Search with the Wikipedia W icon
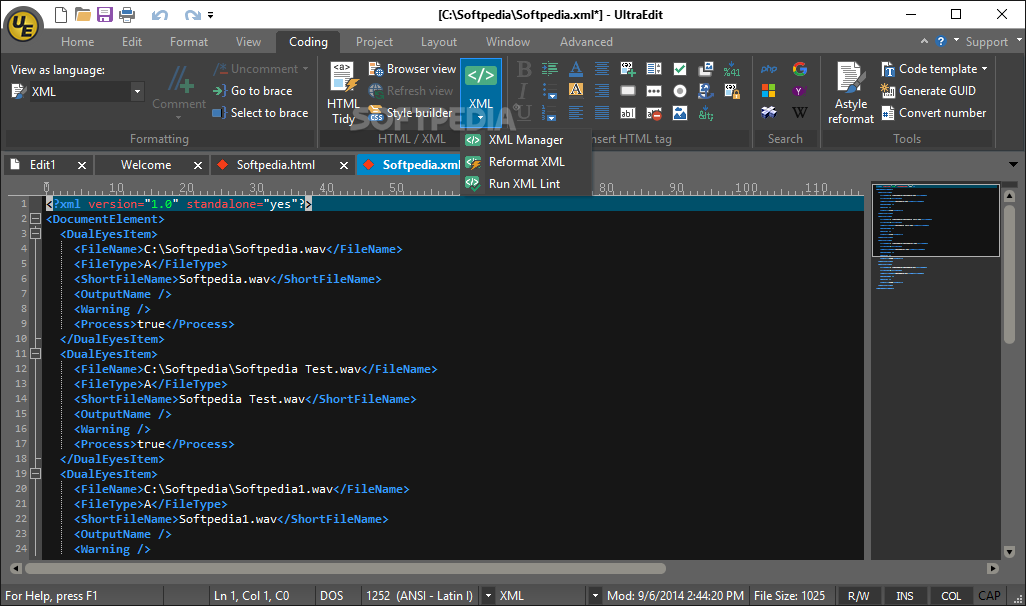The height and width of the screenshot is (606, 1026). [x=799, y=113]
